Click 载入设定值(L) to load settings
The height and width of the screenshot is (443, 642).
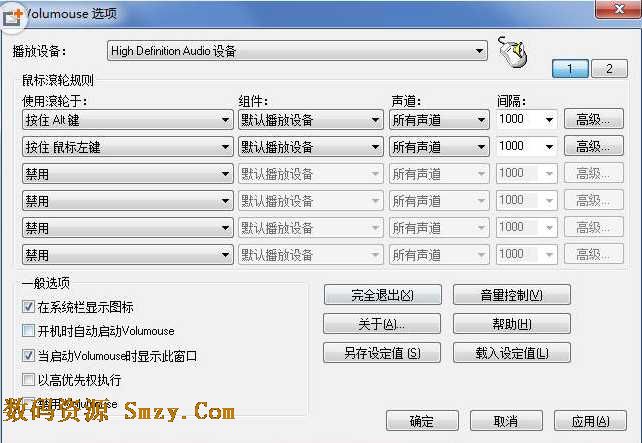pos(511,353)
